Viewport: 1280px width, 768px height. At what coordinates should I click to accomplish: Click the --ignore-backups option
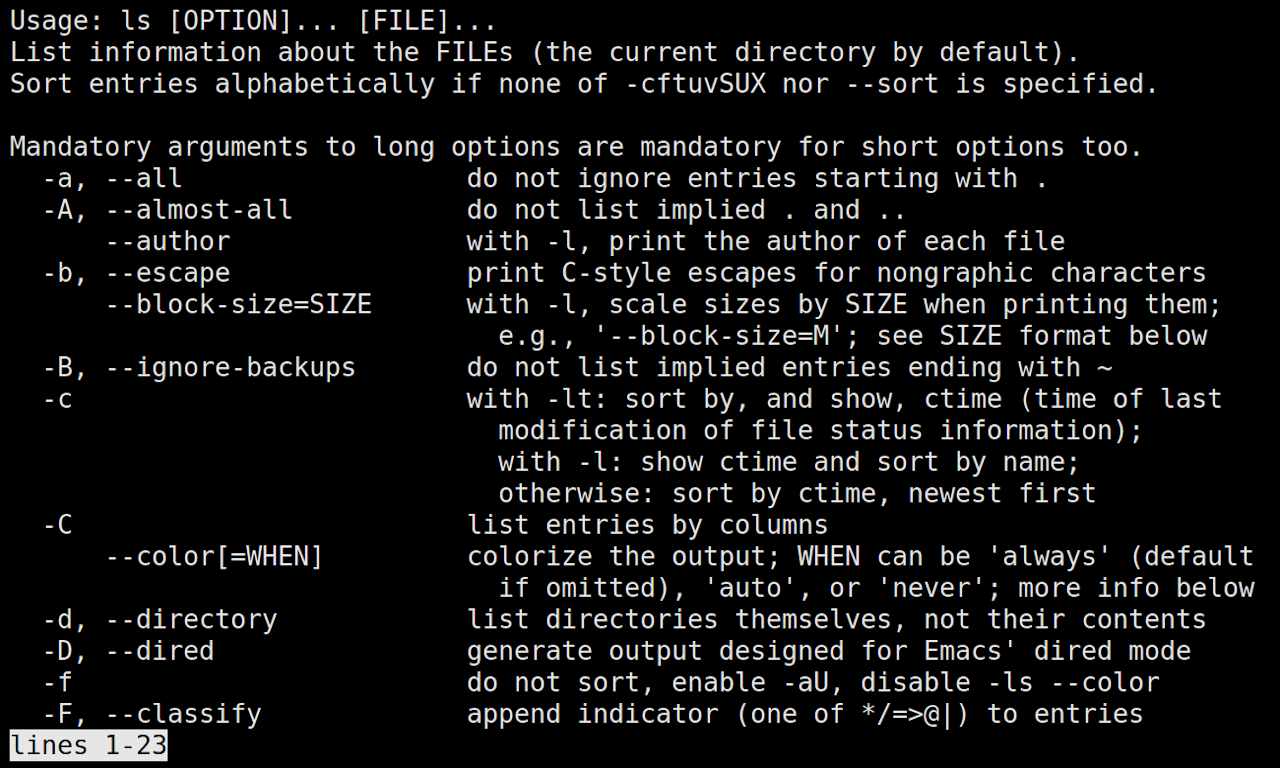click(x=231, y=367)
